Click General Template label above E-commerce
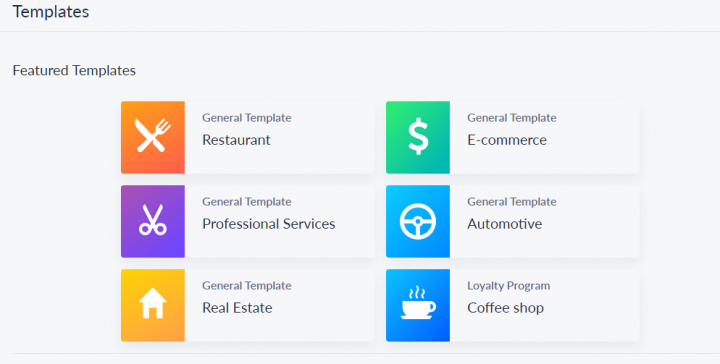Image resolution: width=720 pixels, height=364 pixels. [x=512, y=118]
